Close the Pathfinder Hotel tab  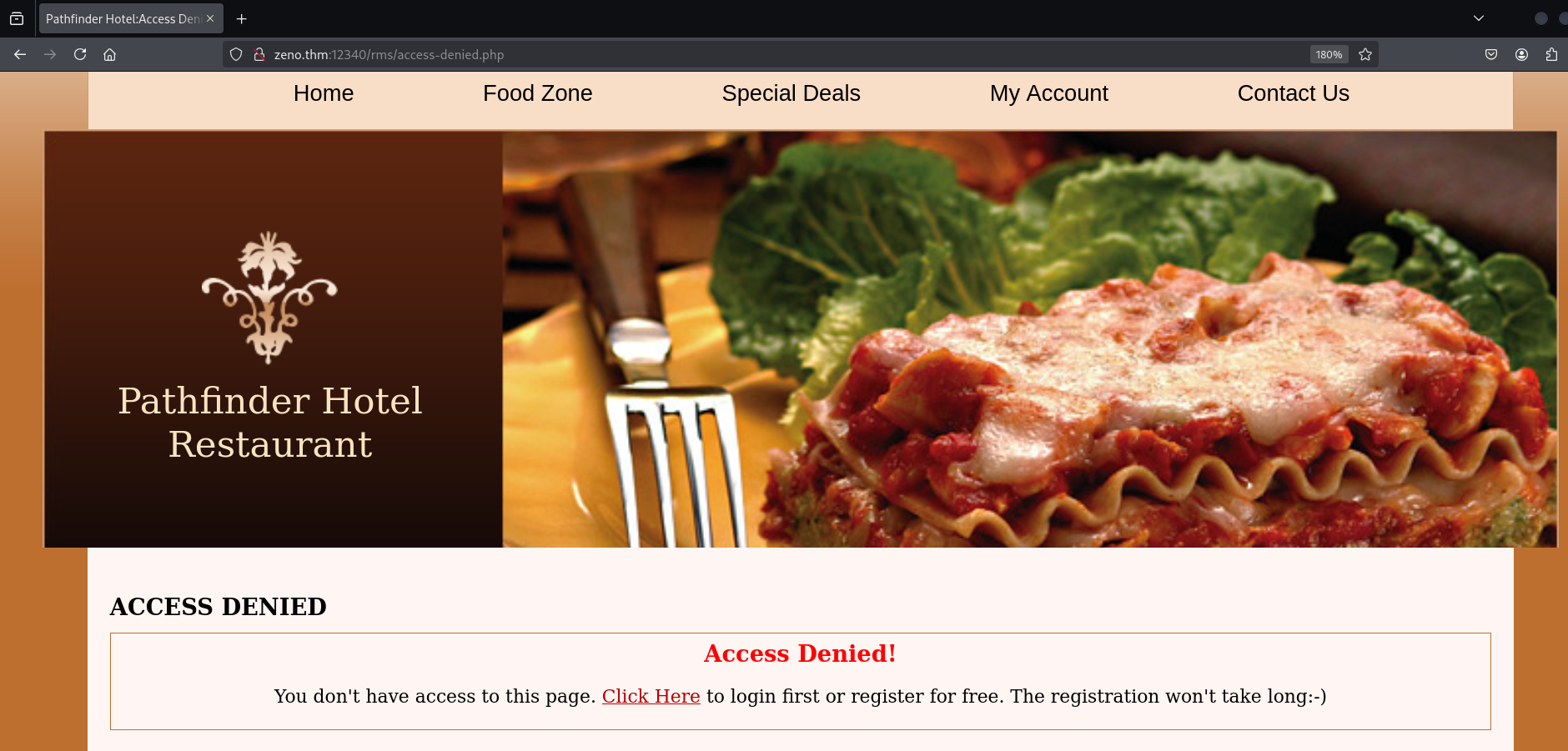pyautogui.click(x=210, y=18)
